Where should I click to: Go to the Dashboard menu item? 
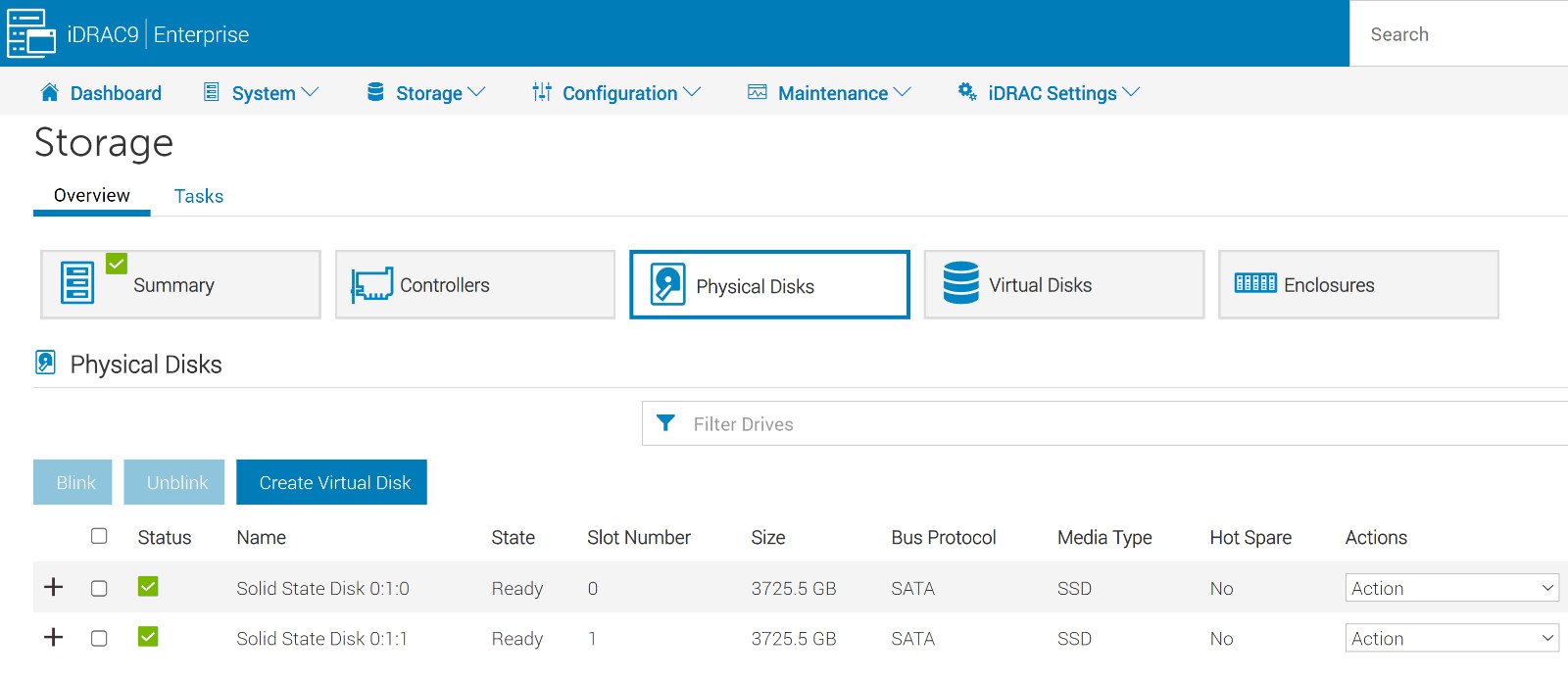click(116, 93)
